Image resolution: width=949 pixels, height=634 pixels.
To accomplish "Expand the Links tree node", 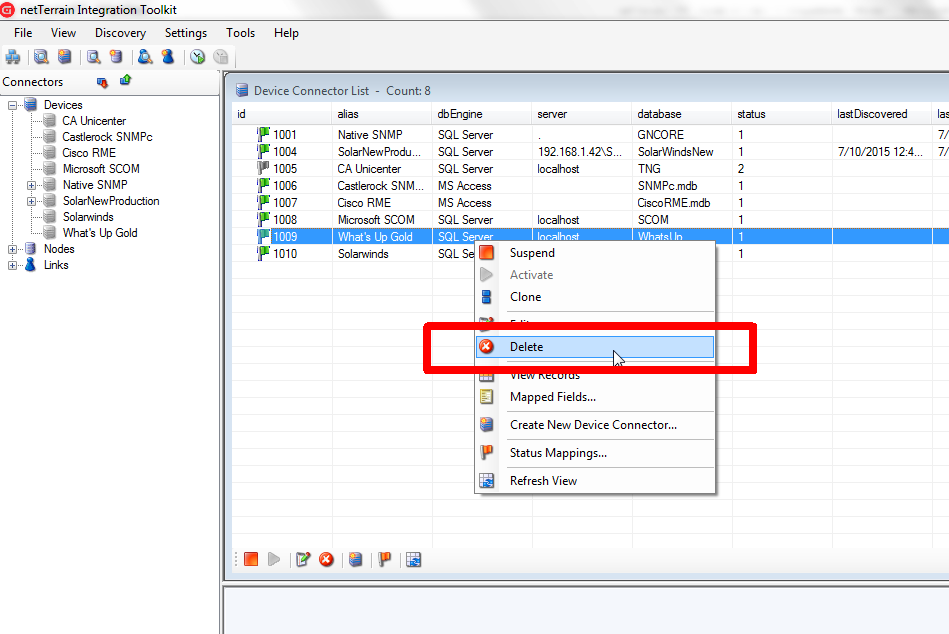I will [x=13, y=265].
